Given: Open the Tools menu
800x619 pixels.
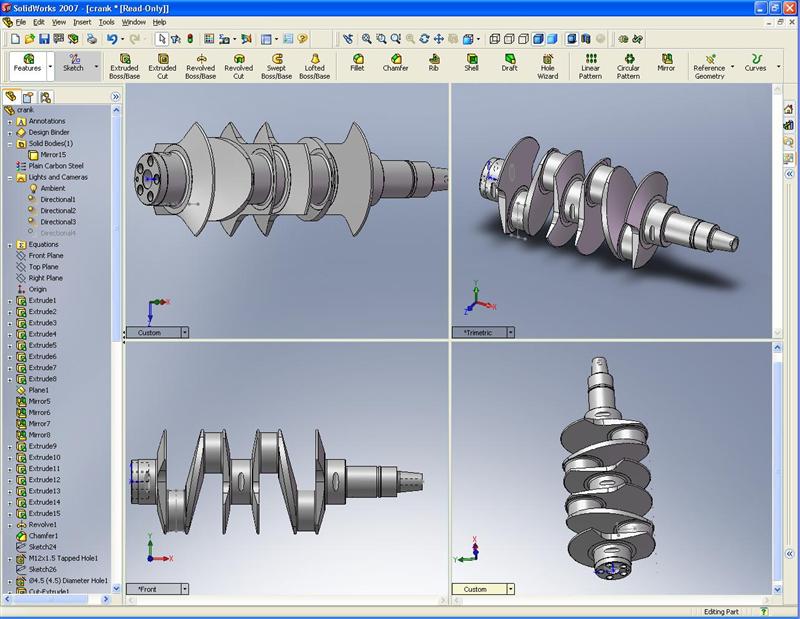Looking at the screenshot, I should 106,21.
